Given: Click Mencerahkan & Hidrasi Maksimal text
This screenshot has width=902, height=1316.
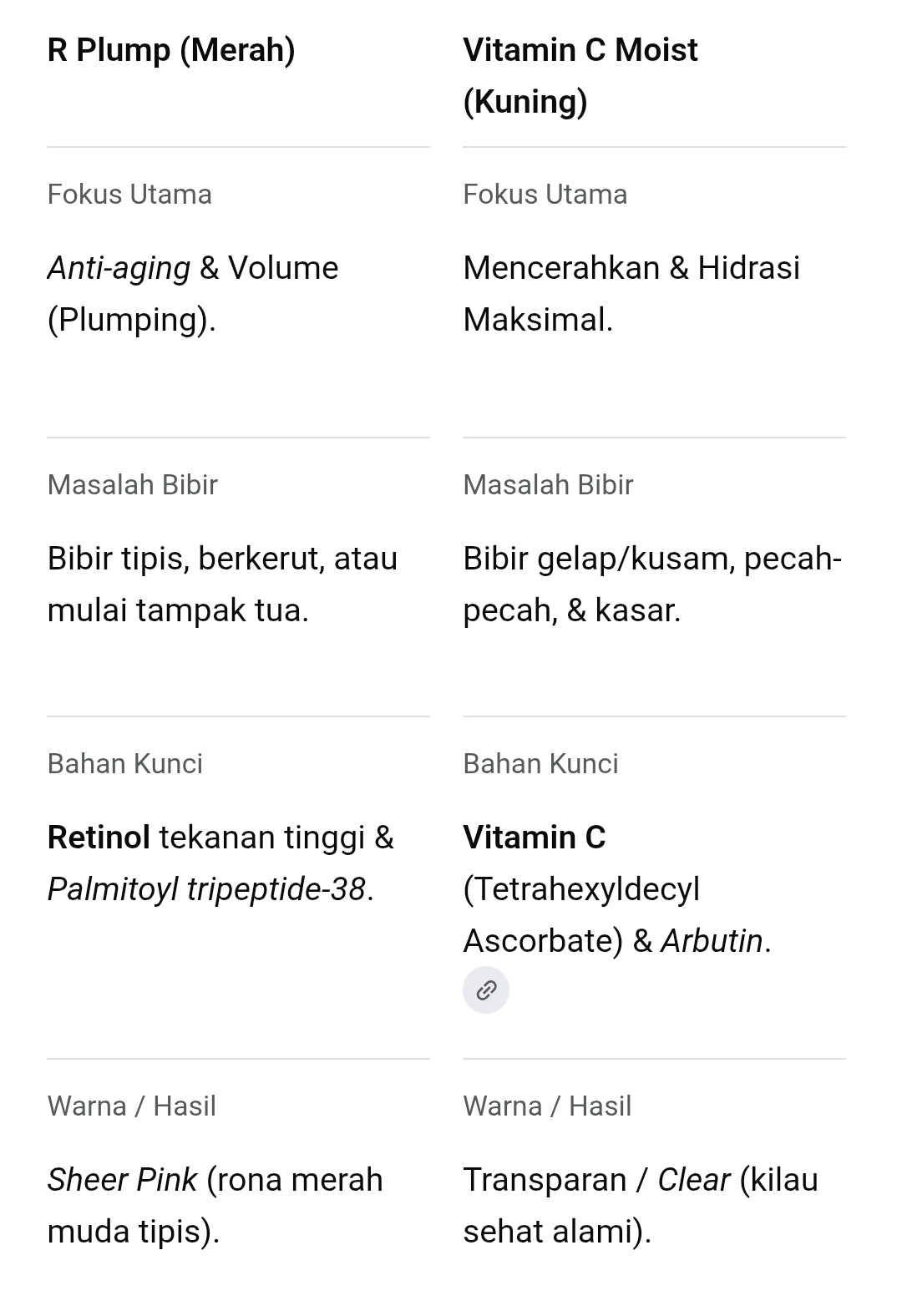Looking at the screenshot, I should (631, 294).
